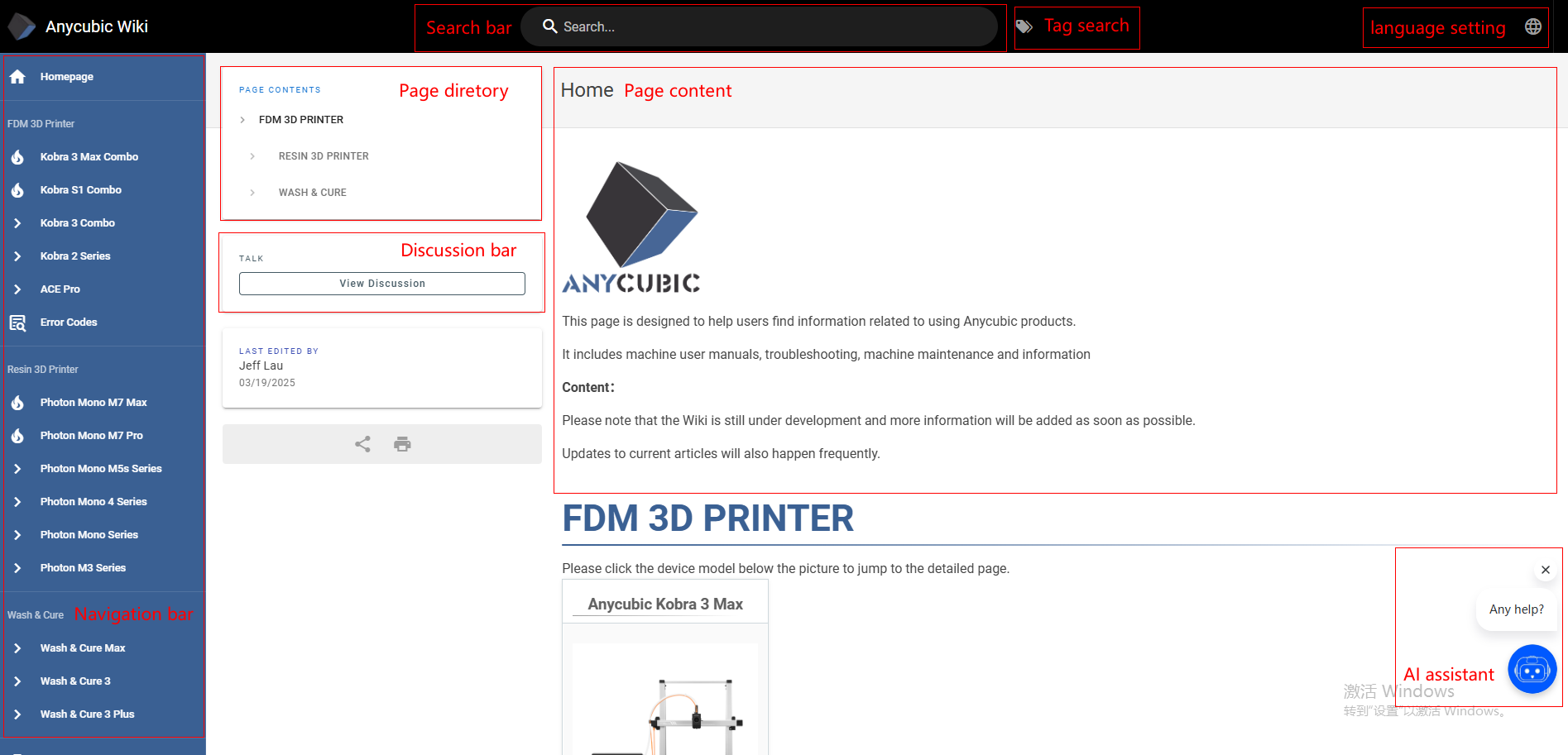
Task: Expand chevron next to Wash & Cure Max
Action: click(x=17, y=648)
